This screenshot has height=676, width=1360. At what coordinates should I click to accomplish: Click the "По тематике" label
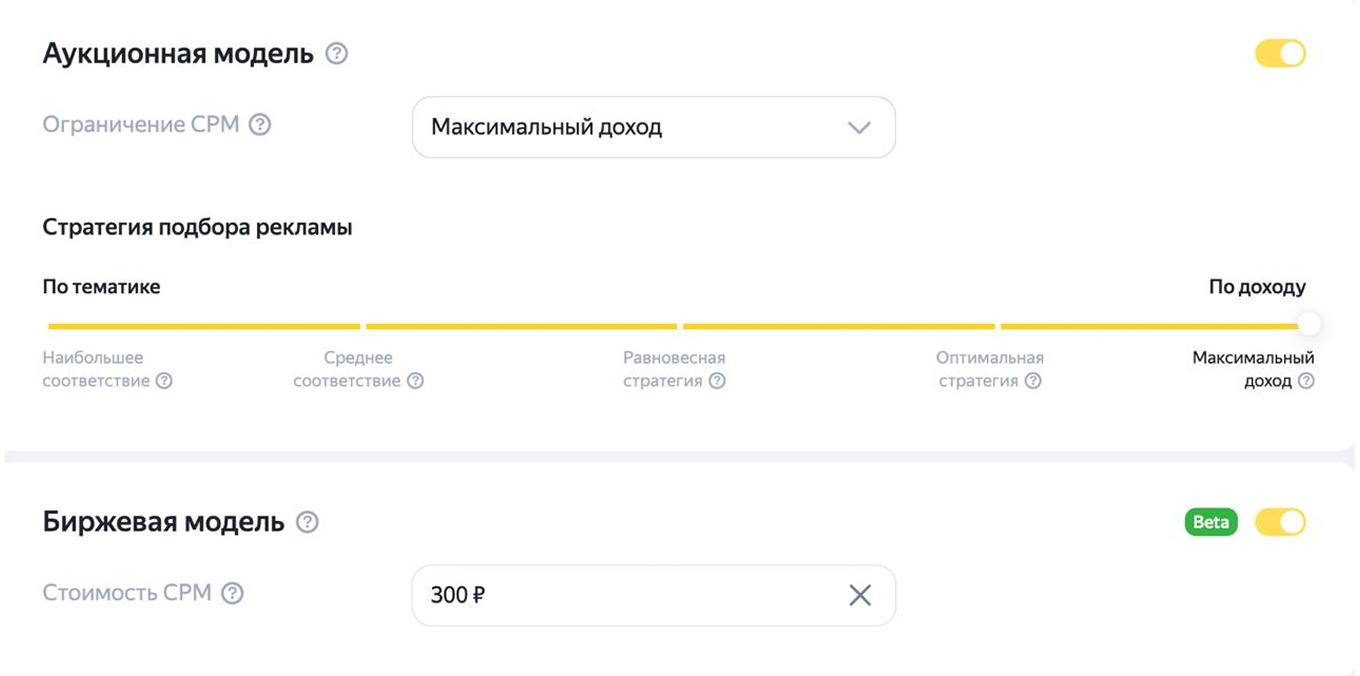pyautogui.click(x=102, y=286)
